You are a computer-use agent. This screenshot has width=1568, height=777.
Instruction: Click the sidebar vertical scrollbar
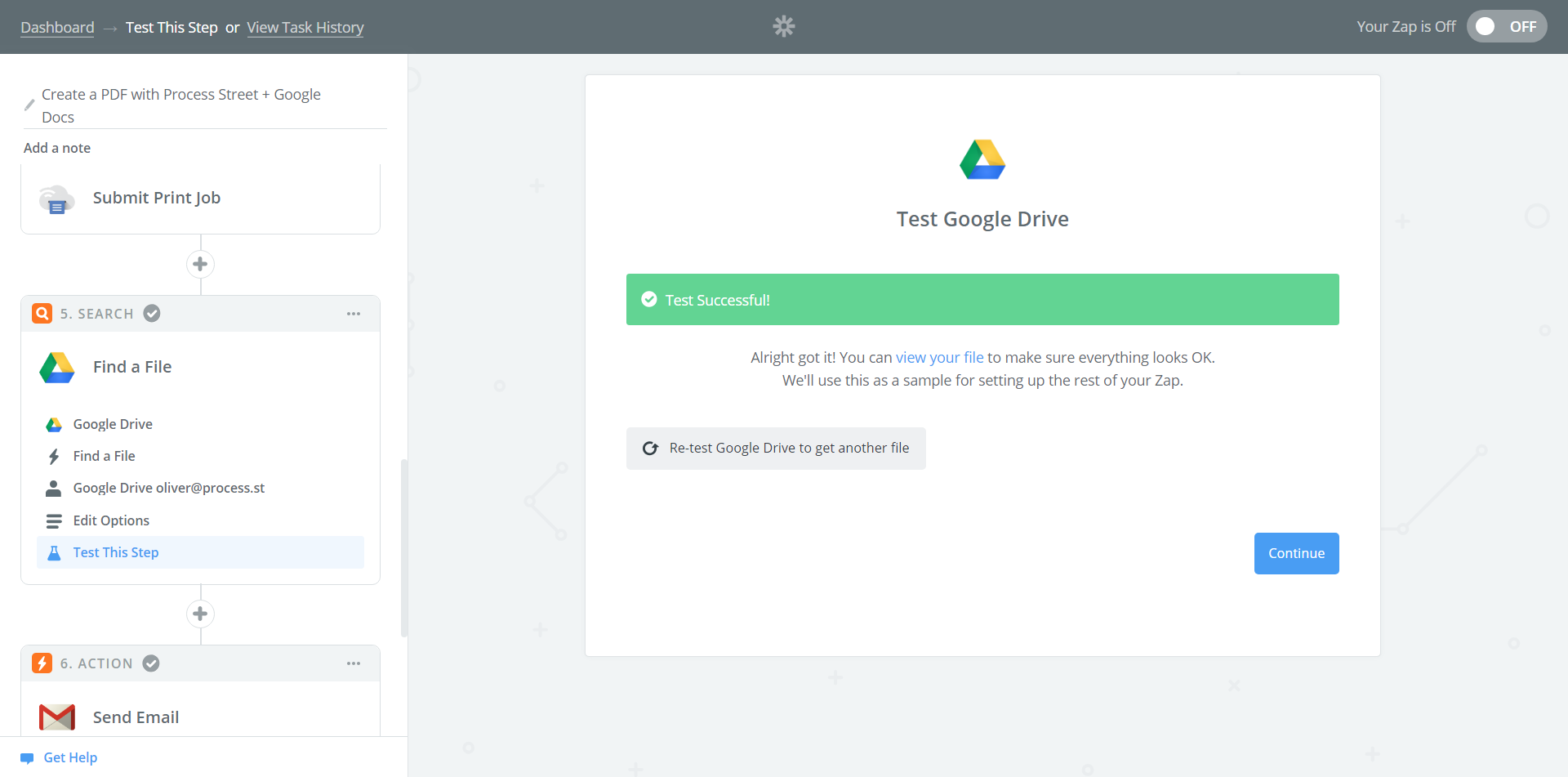point(403,547)
